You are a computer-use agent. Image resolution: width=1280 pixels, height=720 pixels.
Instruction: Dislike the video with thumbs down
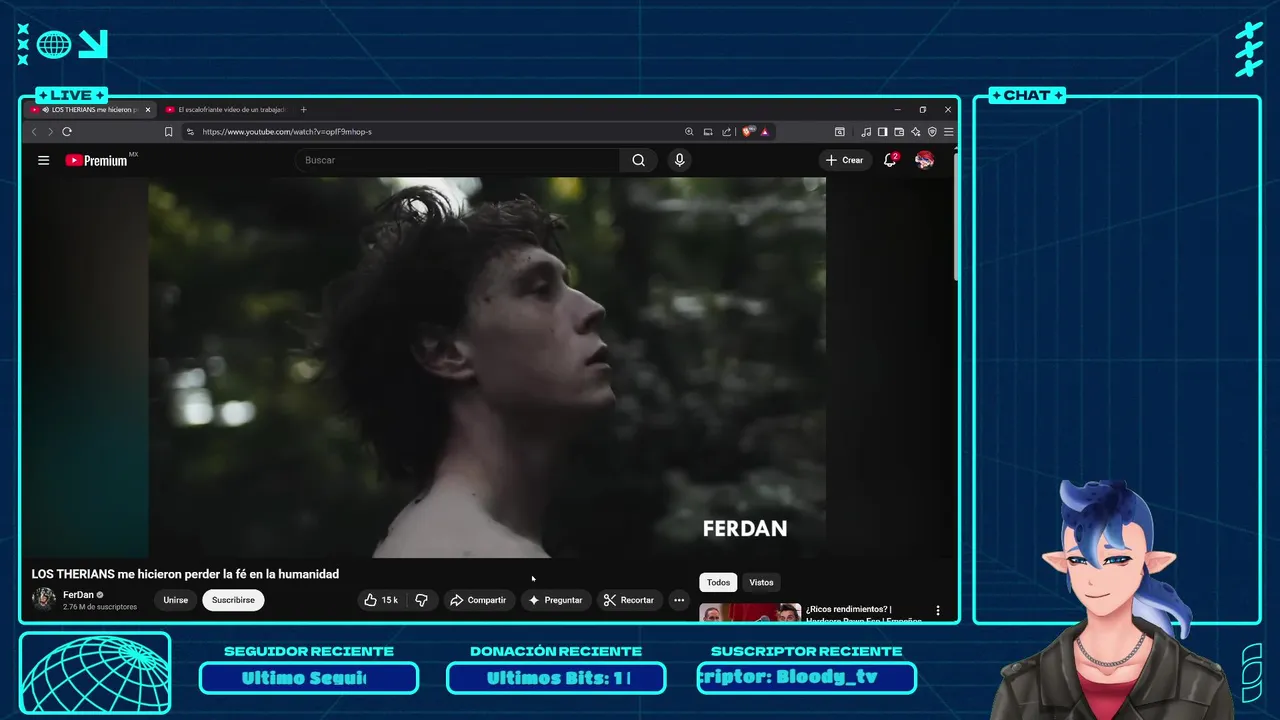point(421,600)
